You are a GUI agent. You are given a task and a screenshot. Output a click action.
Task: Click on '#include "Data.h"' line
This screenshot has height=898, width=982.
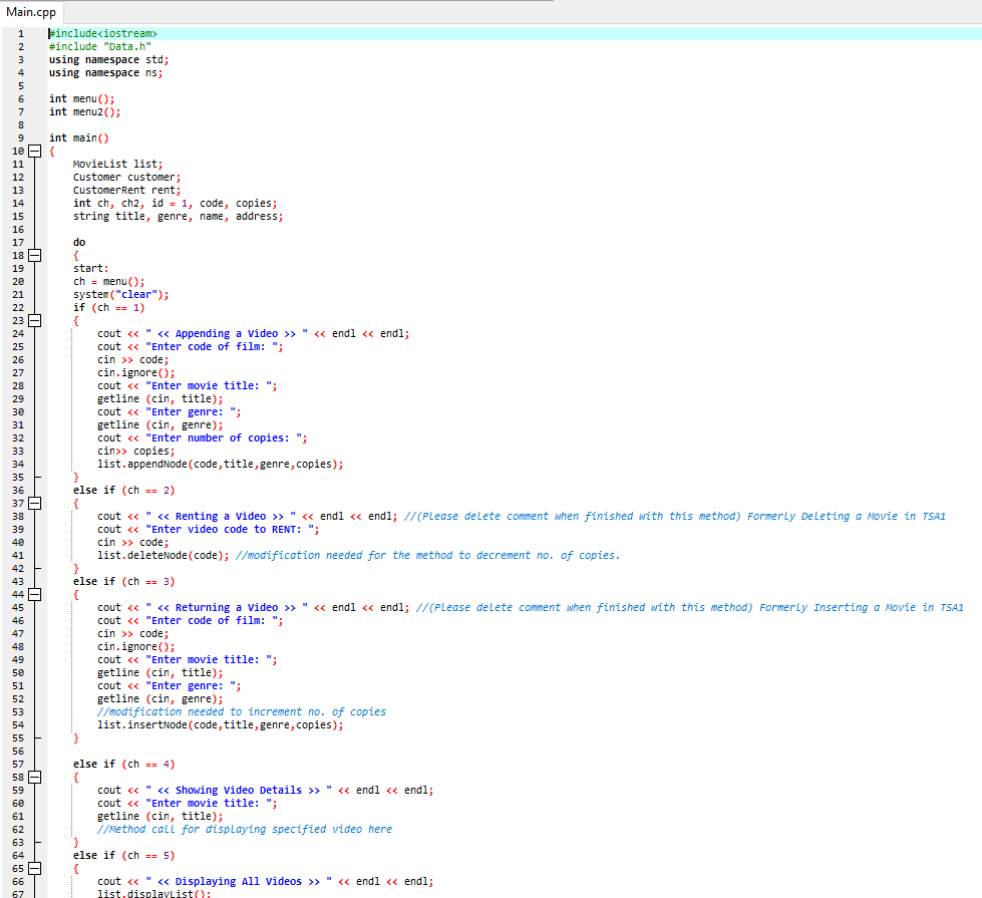[100, 46]
